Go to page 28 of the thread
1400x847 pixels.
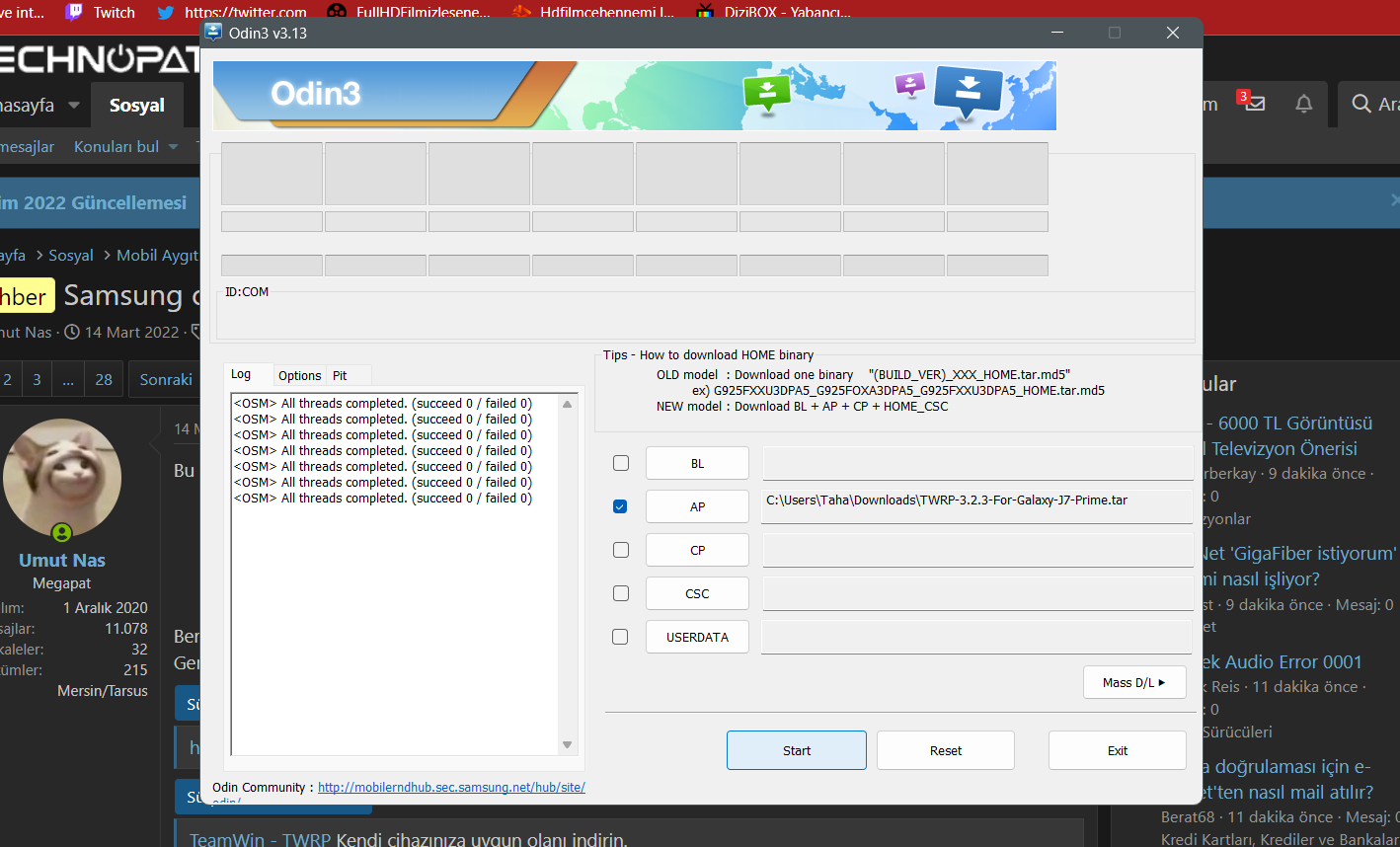click(104, 379)
